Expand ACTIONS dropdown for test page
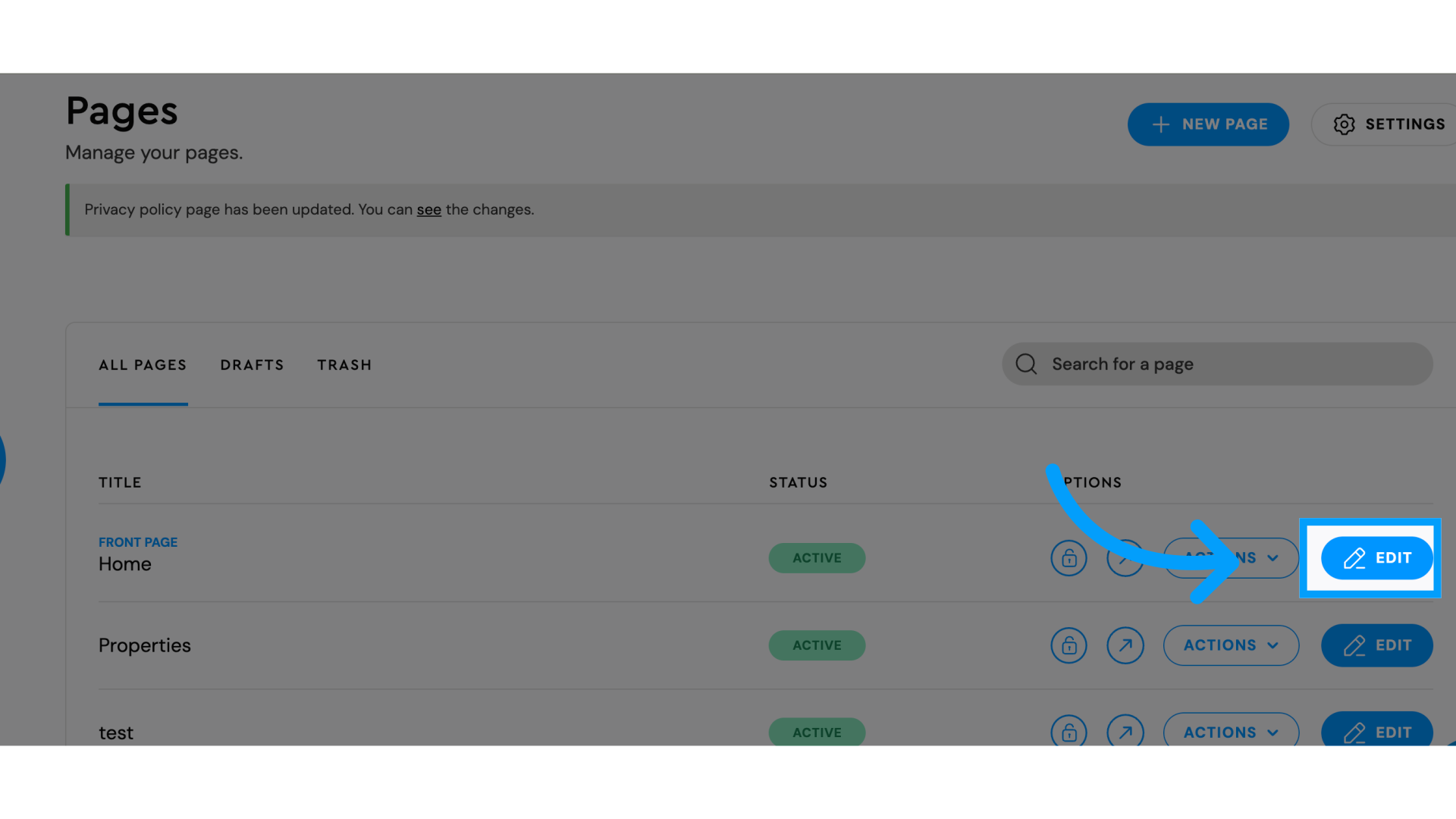This screenshot has height=819, width=1456. pos(1230,733)
